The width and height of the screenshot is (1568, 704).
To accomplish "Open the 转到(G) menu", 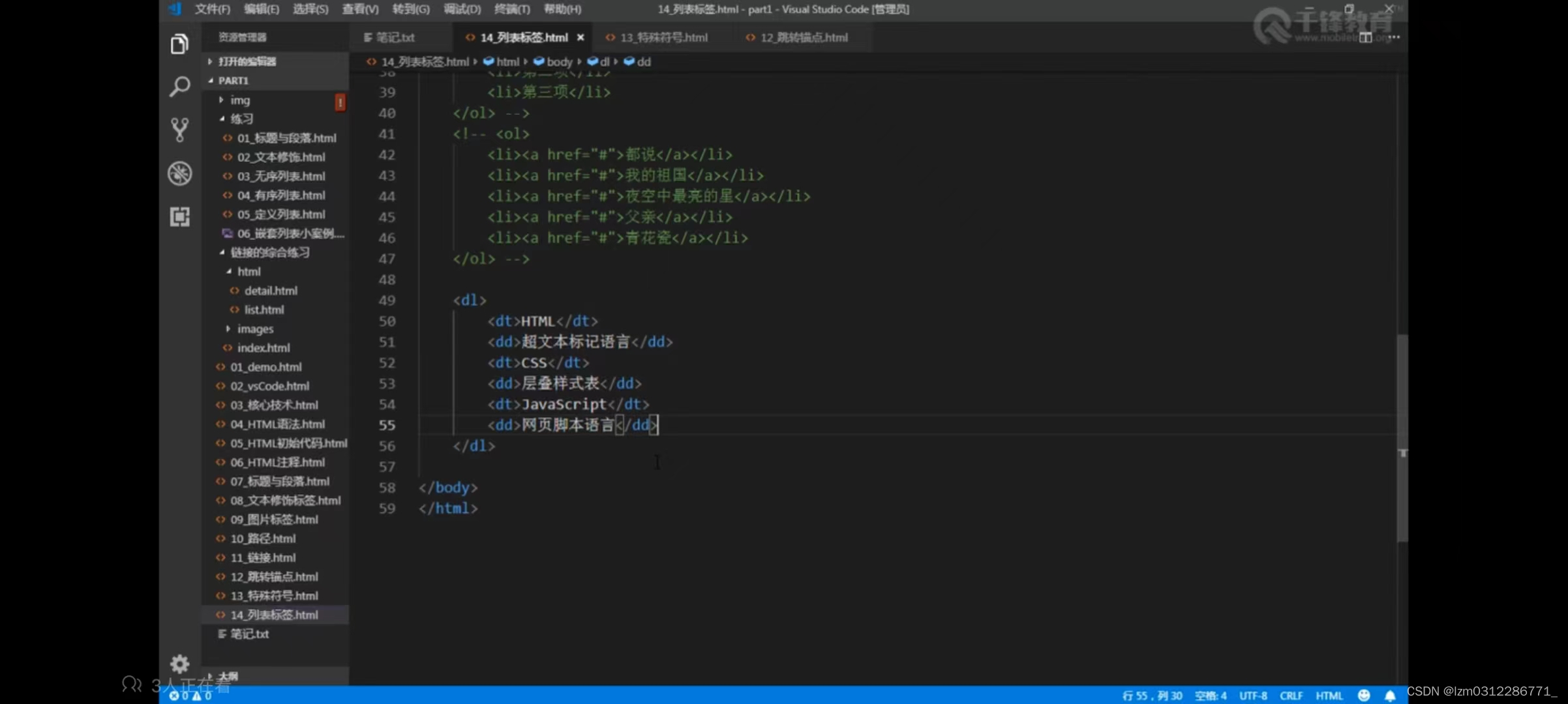I will point(411,9).
